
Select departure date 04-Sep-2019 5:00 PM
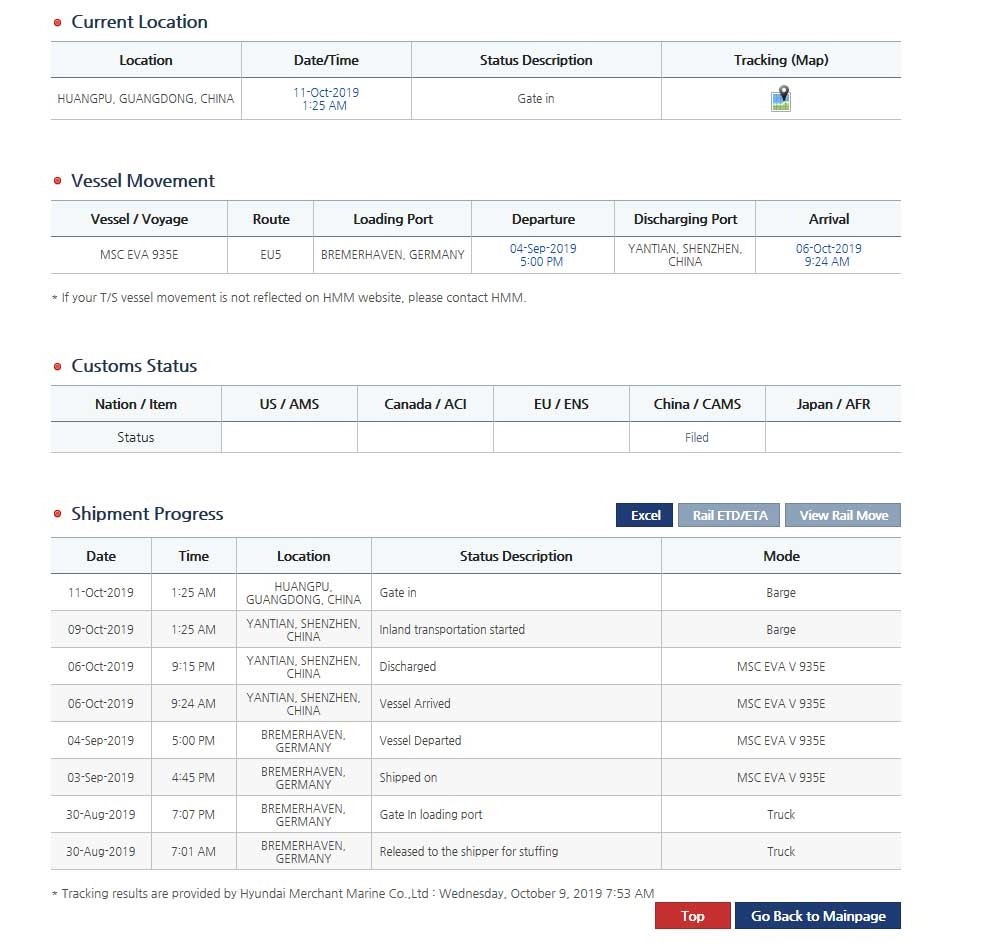(543, 255)
